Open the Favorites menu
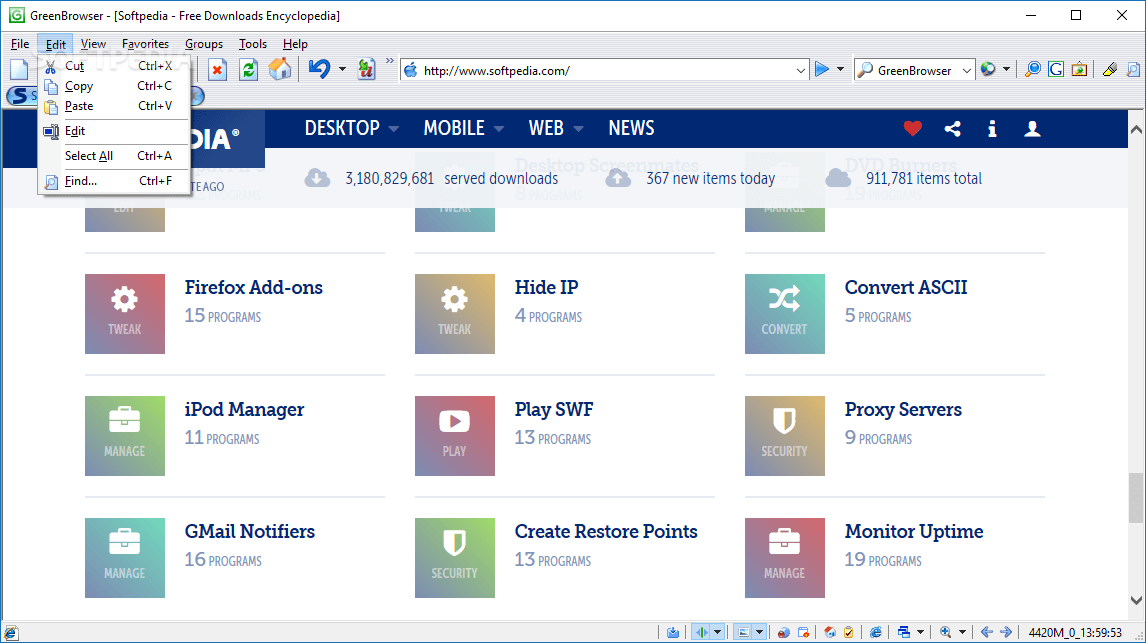Viewport: 1146px width, 643px height. point(145,44)
